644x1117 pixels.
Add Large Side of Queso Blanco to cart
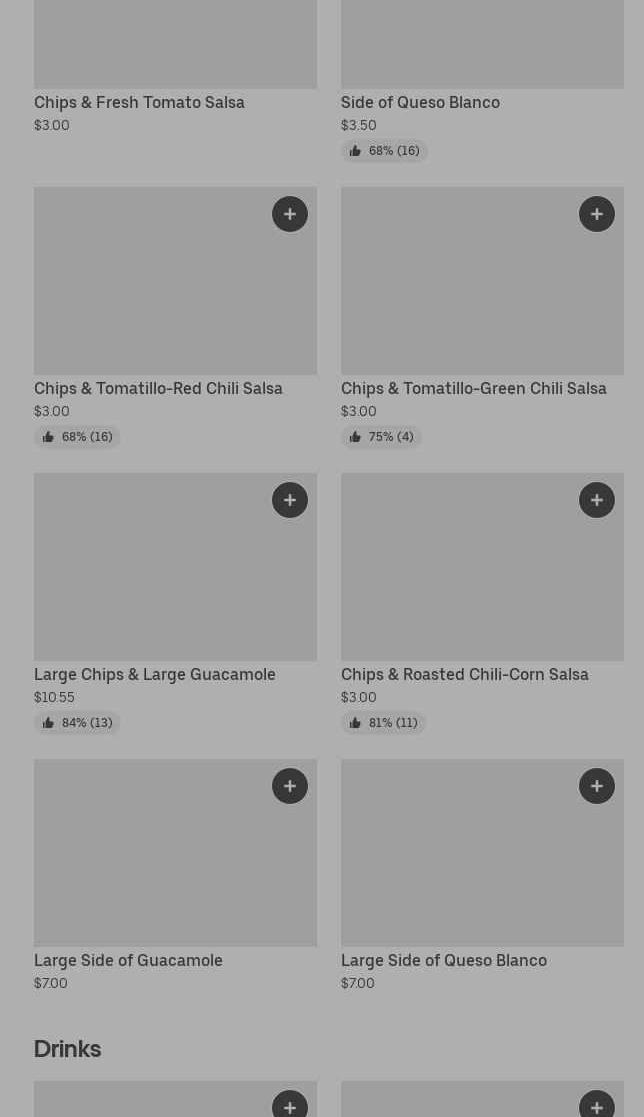click(x=597, y=786)
